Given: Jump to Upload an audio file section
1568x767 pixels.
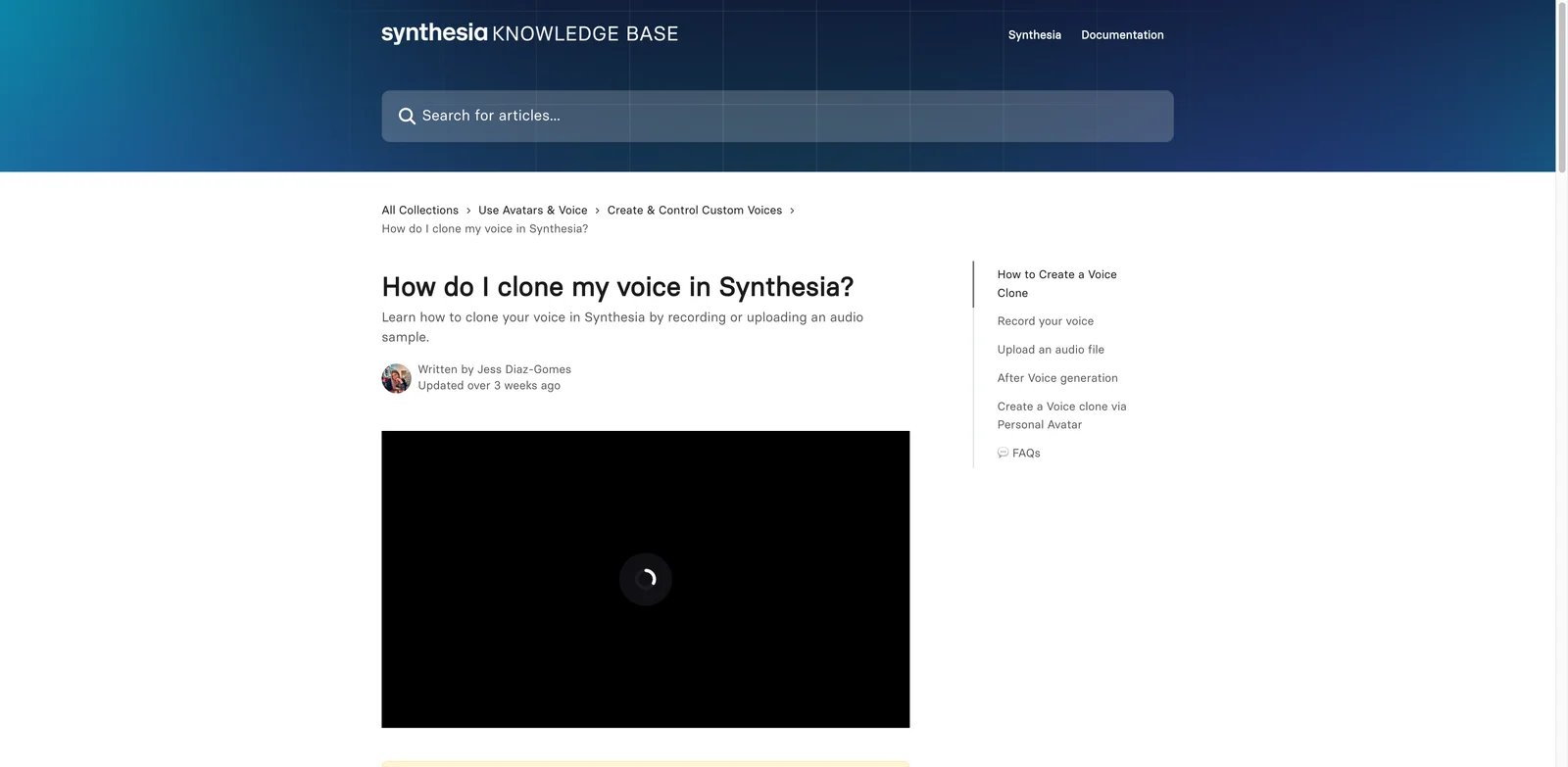Looking at the screenshot, I should [1050, 349].
